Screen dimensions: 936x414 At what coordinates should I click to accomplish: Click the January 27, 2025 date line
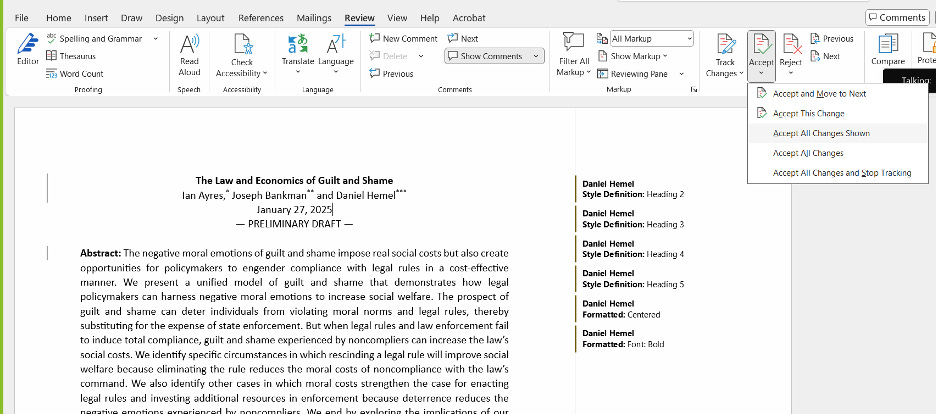[294, 209]
